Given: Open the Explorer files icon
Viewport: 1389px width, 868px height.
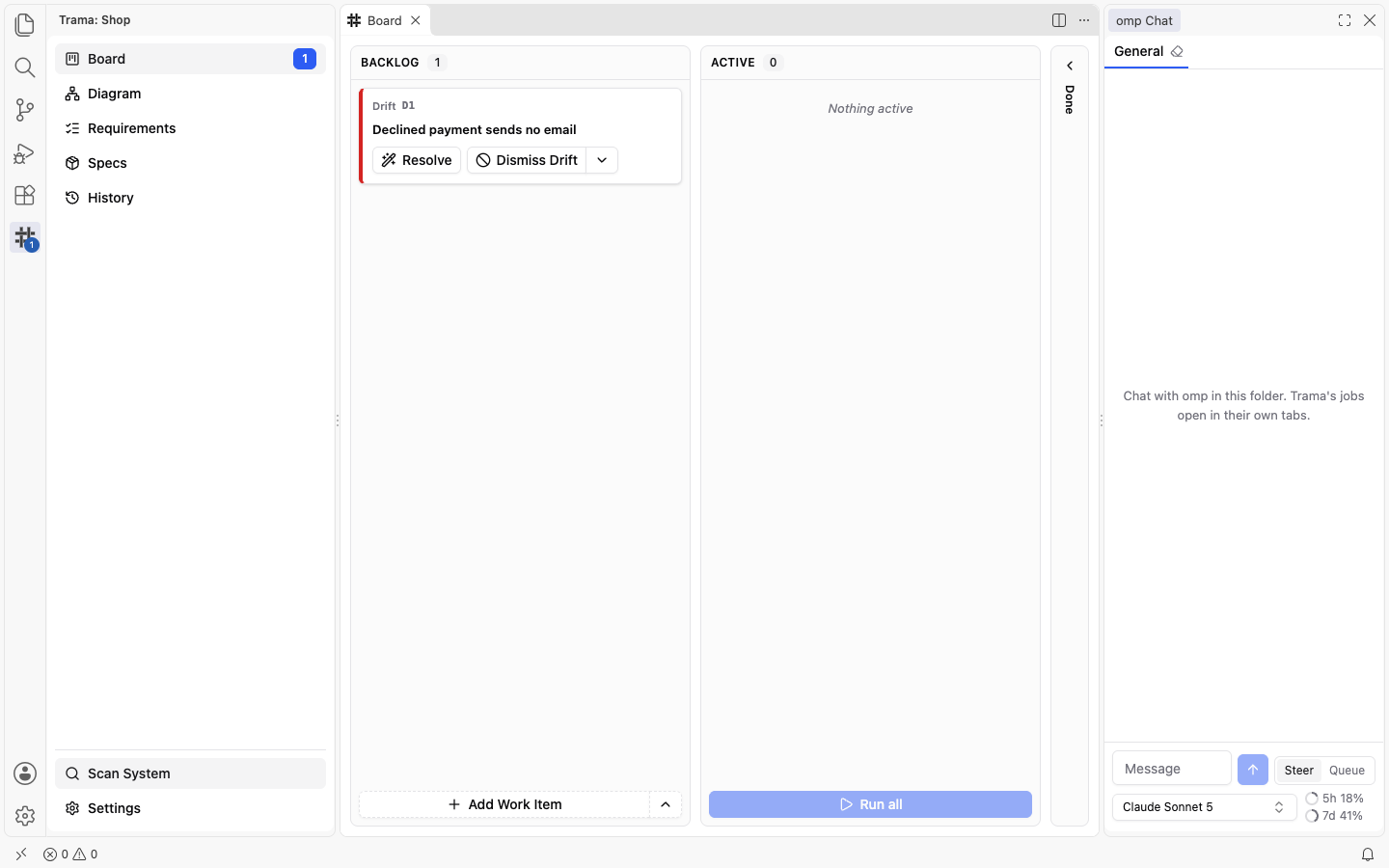Looking at the screenshot, I should (25, 24).
